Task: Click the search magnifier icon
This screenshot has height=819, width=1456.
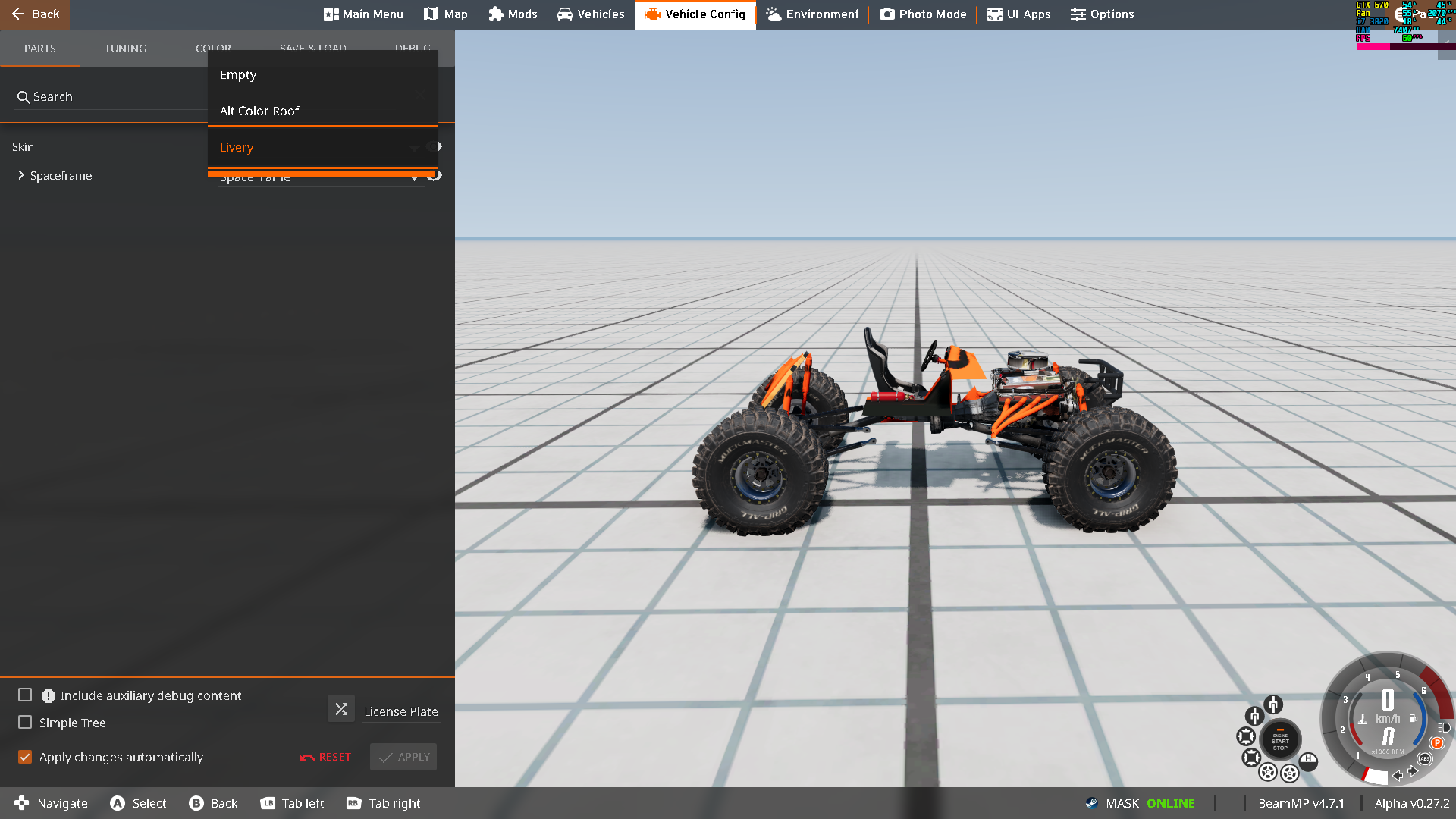Action: click(x=24, y=97)
